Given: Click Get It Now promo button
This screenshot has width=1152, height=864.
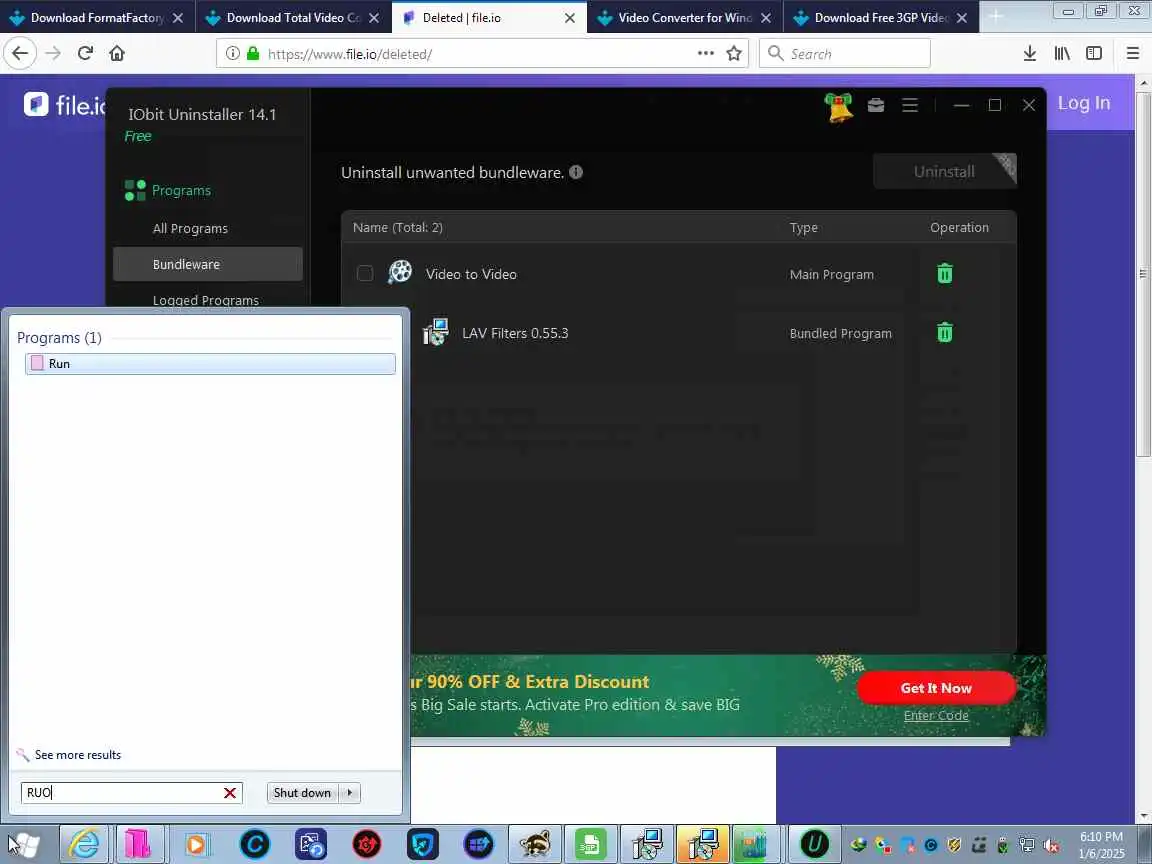Looking at the screenshot, I should click(x=936, y=688).
